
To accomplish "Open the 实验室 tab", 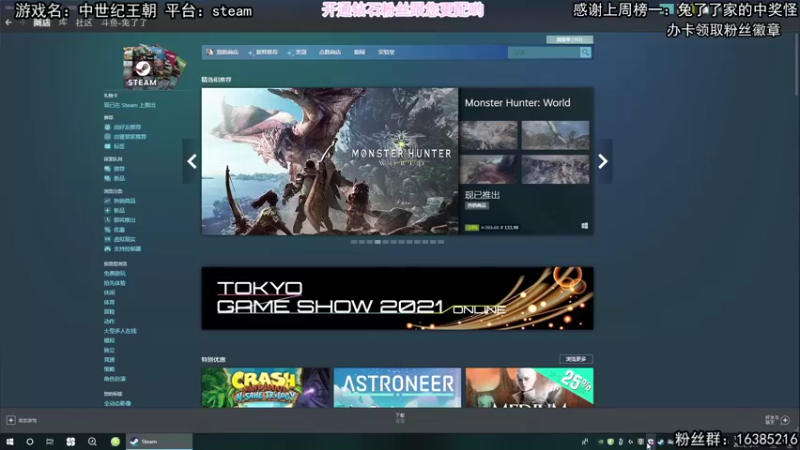I will click(386, 52).
